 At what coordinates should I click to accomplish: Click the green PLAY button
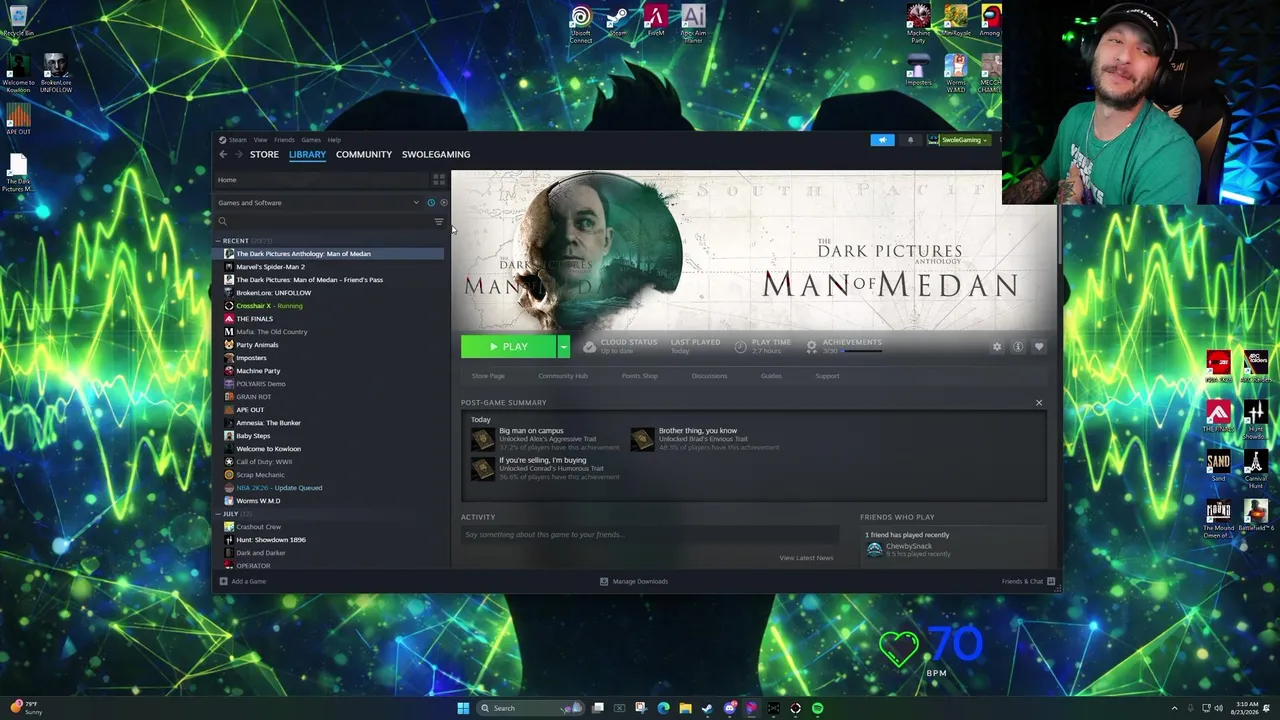(x=509, y=346)
